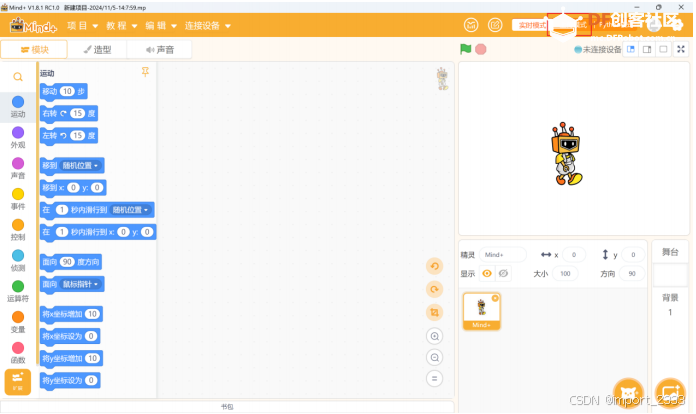This screenshot has width=696, height=414.
Task: Show the sprite with the eye icon
Action: [487, 273]
